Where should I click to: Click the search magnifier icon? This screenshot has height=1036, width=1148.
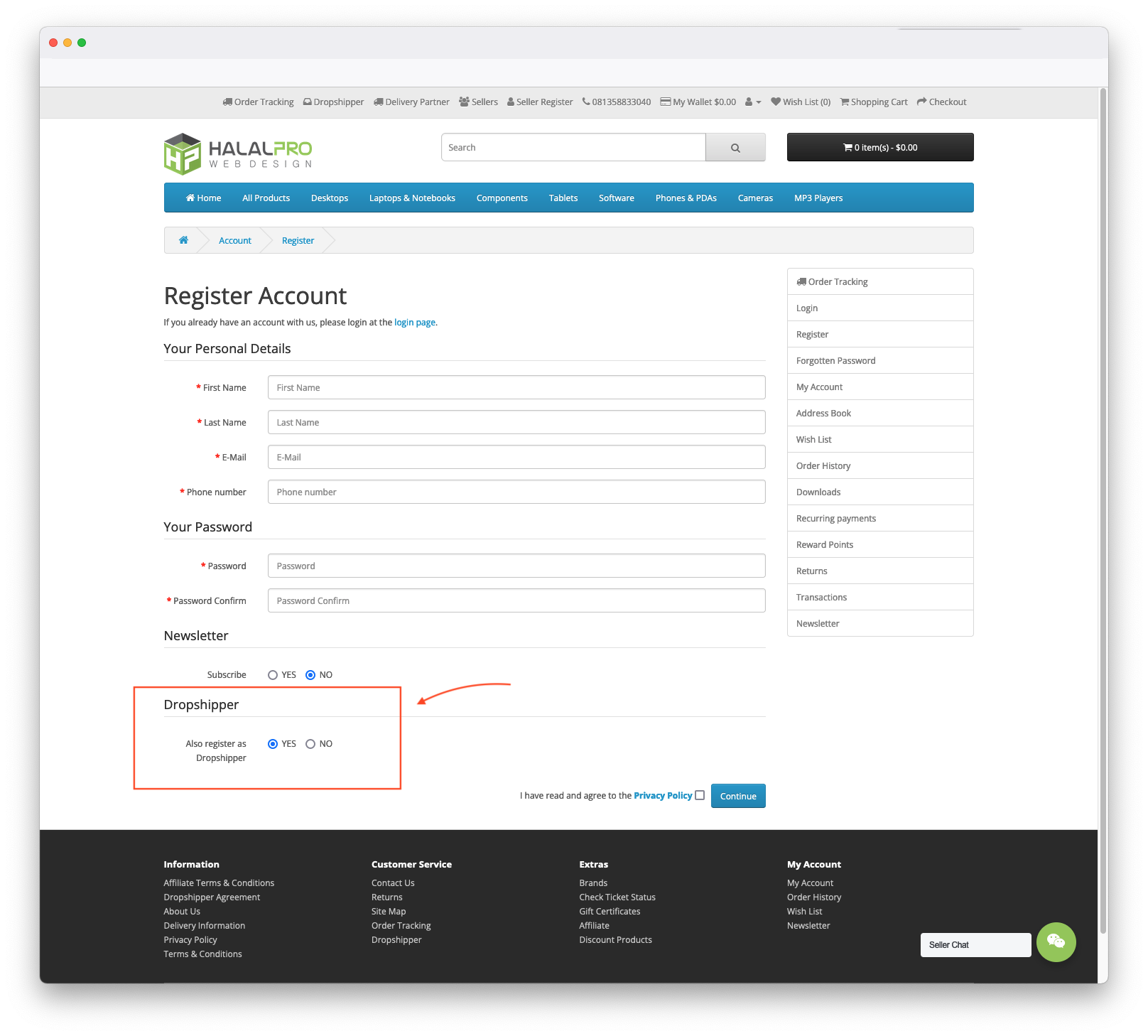[x=735, y=147]
